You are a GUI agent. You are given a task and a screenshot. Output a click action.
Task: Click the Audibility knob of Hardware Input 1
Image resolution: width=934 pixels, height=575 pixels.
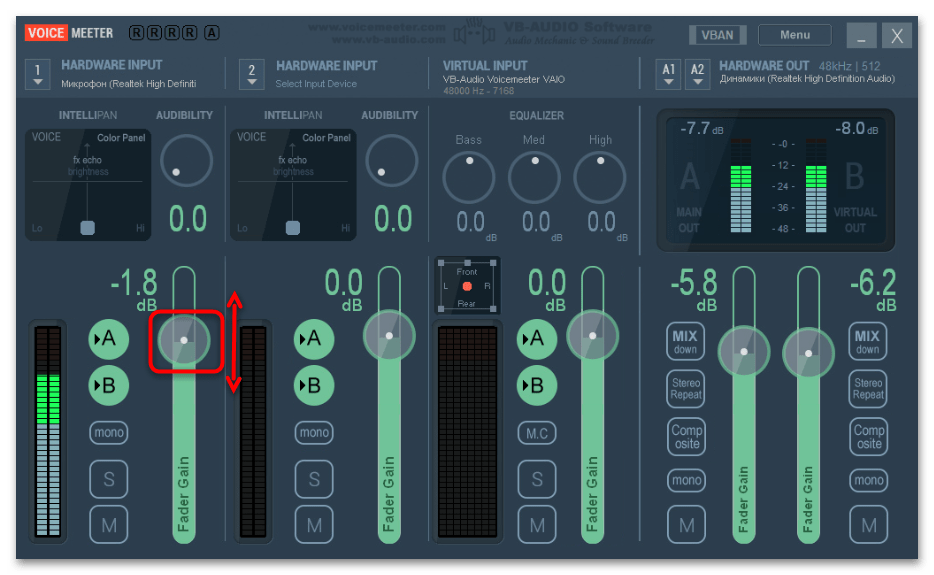[x=186, y=160]
